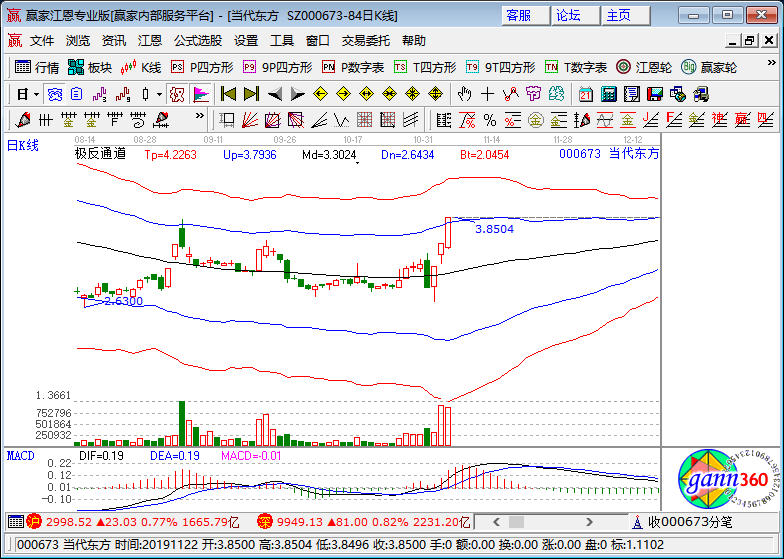Open the 9T四方形 tool
The height and width of the screenshot is (559, 784).
coord(501,67)
